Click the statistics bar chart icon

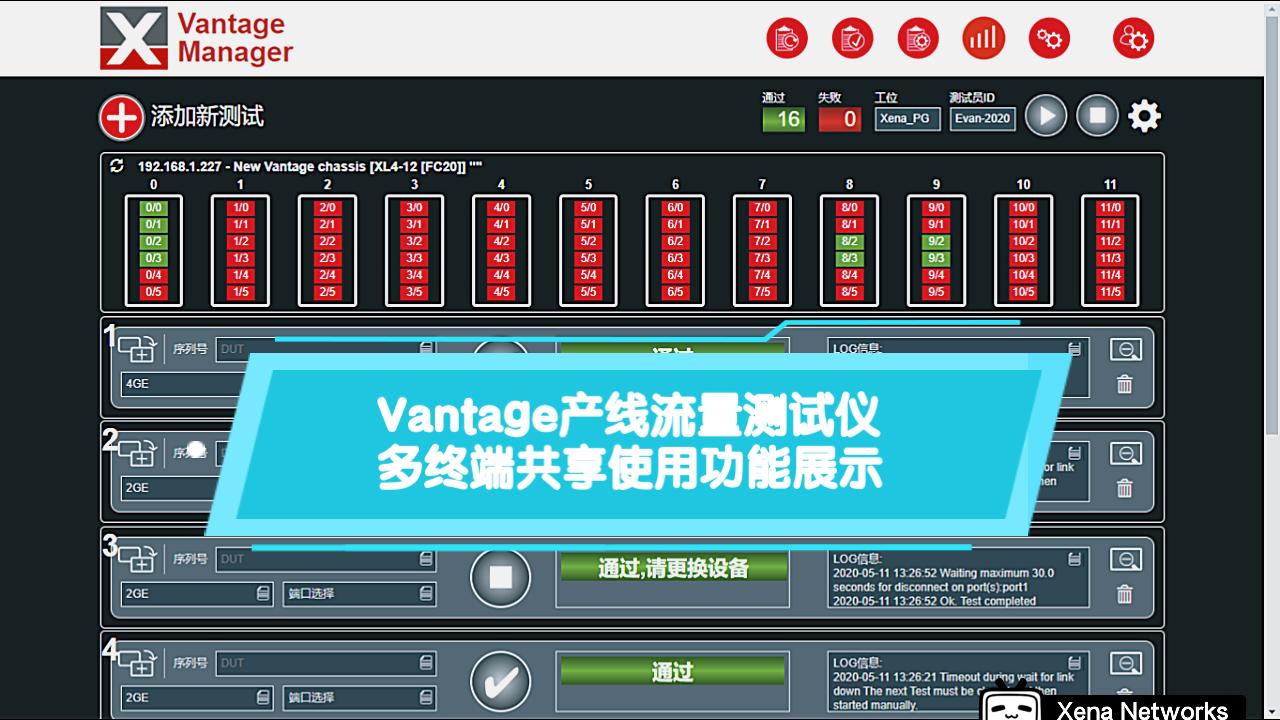pos(983,38)
